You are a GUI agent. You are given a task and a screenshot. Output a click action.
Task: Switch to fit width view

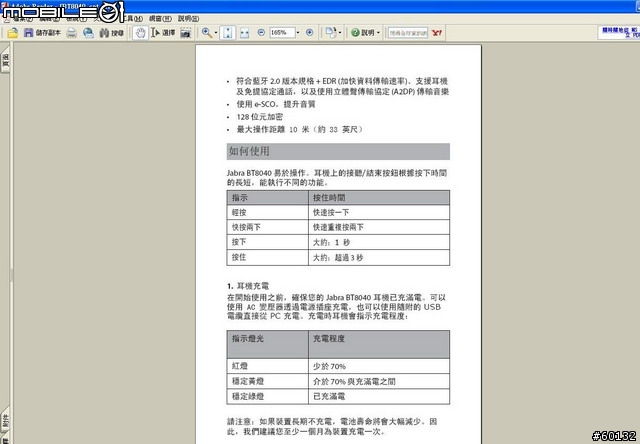point(244,33)
